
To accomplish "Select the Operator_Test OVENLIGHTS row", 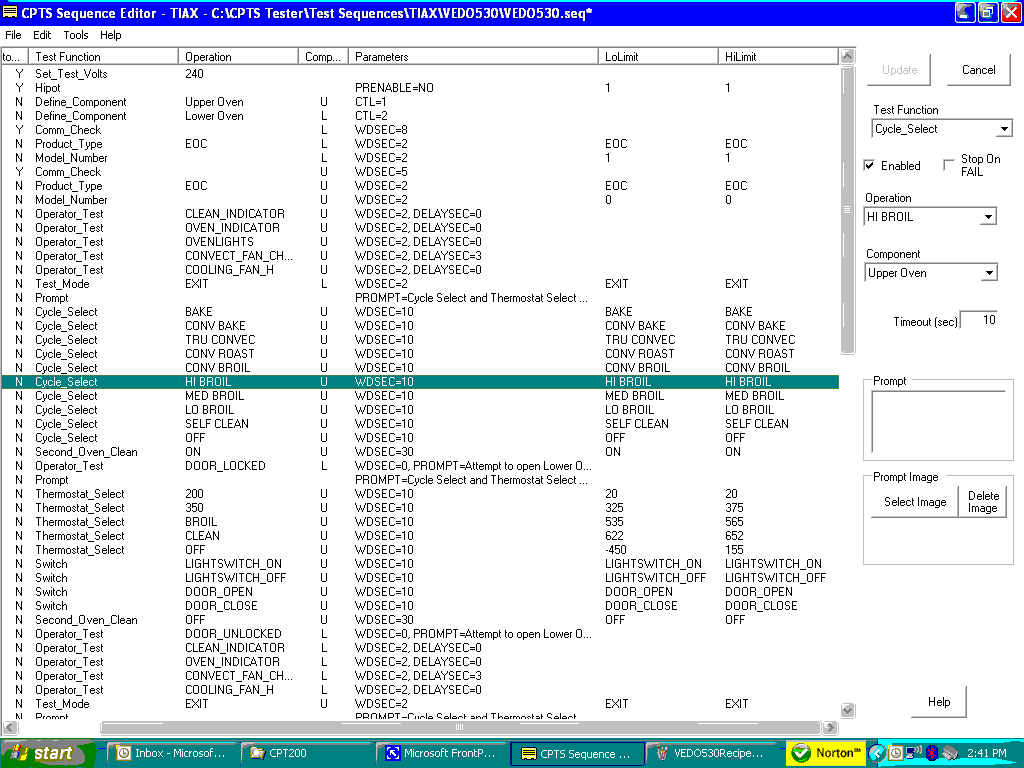I will [420, 242].
